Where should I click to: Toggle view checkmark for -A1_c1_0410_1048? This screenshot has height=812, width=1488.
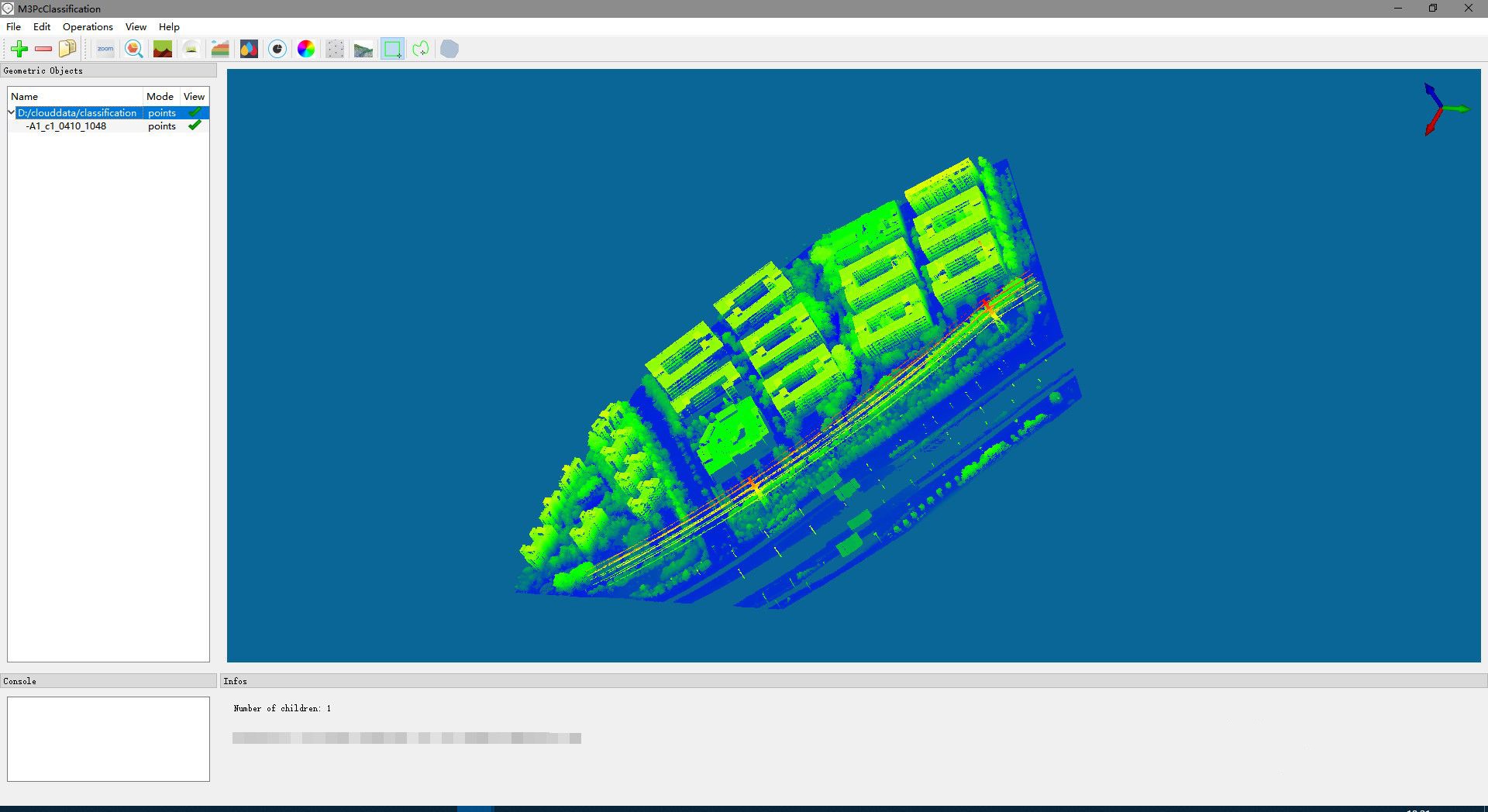coord(195,126)
